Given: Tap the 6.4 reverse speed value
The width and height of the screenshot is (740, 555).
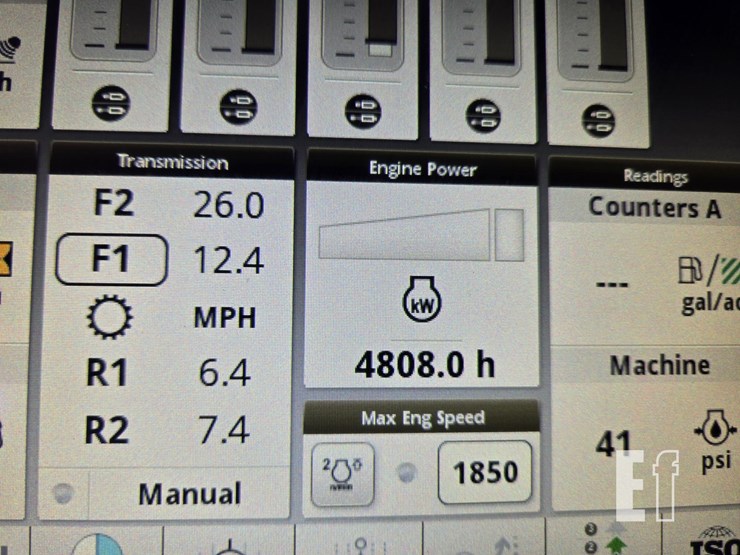Looking at the screenshot, I should coord(224,373).
